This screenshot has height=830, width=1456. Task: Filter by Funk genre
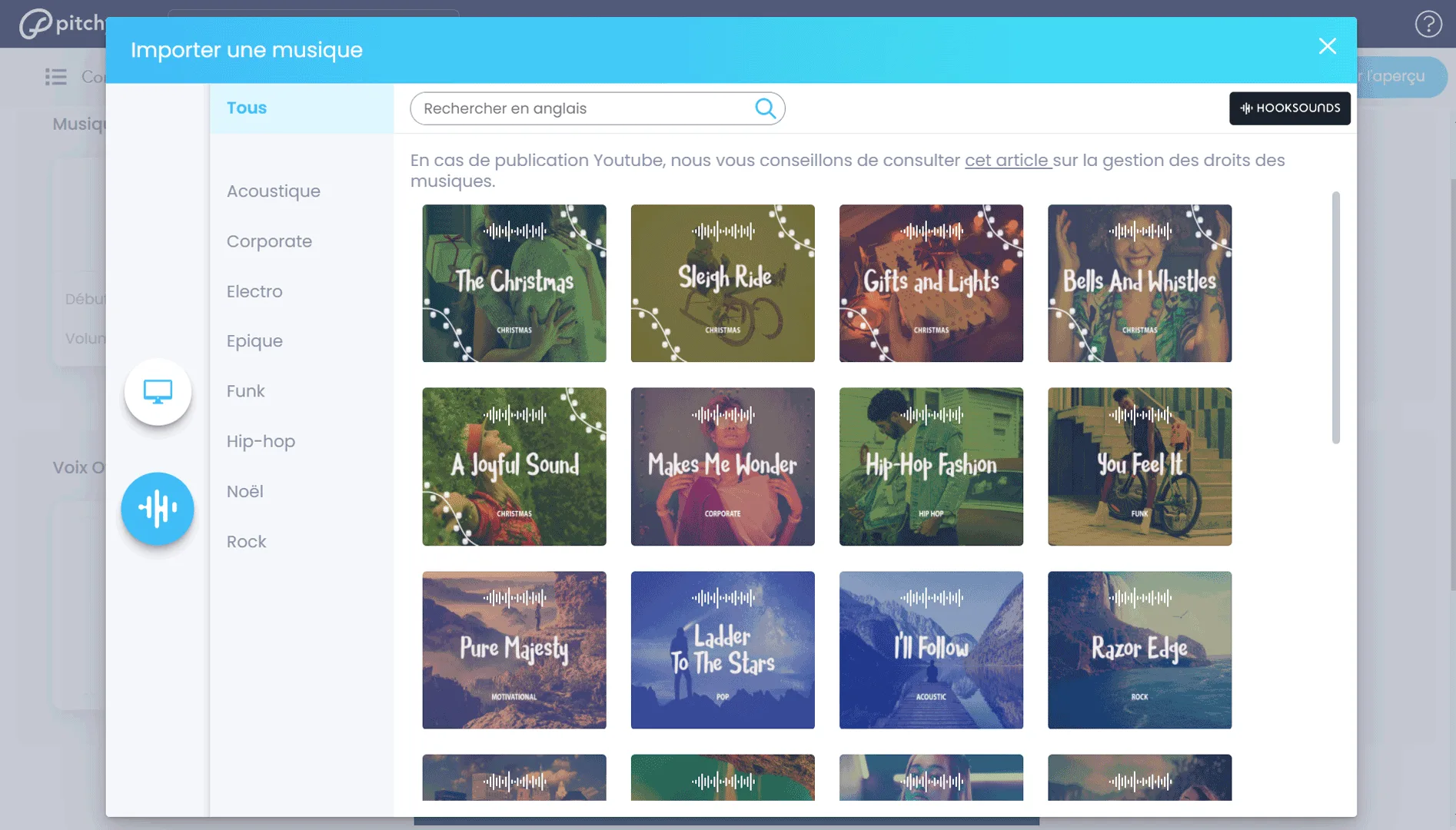point(245,391)
